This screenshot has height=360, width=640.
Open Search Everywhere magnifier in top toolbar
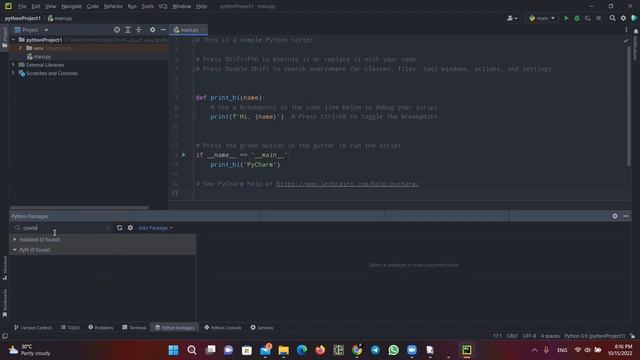[x=612, y=18]
